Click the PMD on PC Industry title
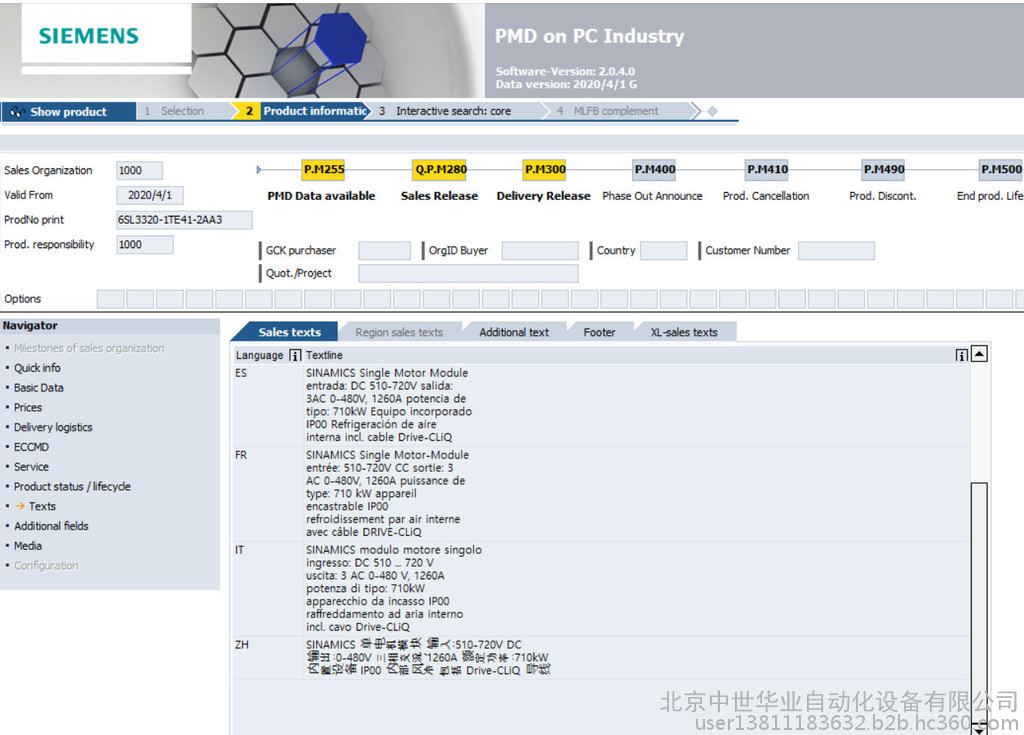 (589, 36)
